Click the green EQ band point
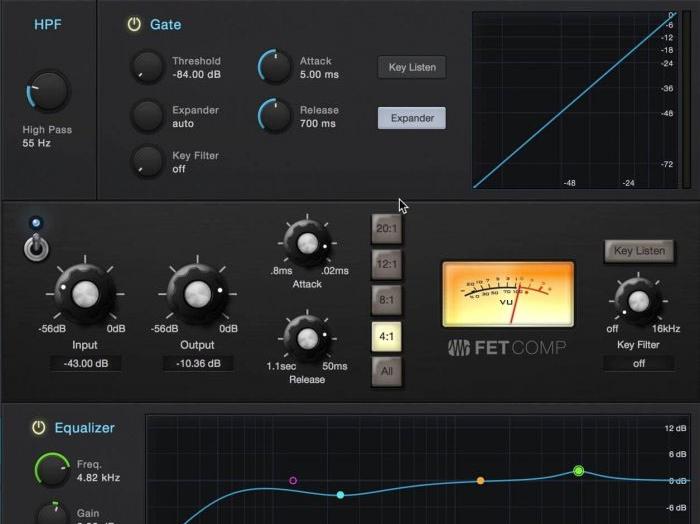Image resolution: width=700 pixels, height=524 pixels. (x=578, y=470)
